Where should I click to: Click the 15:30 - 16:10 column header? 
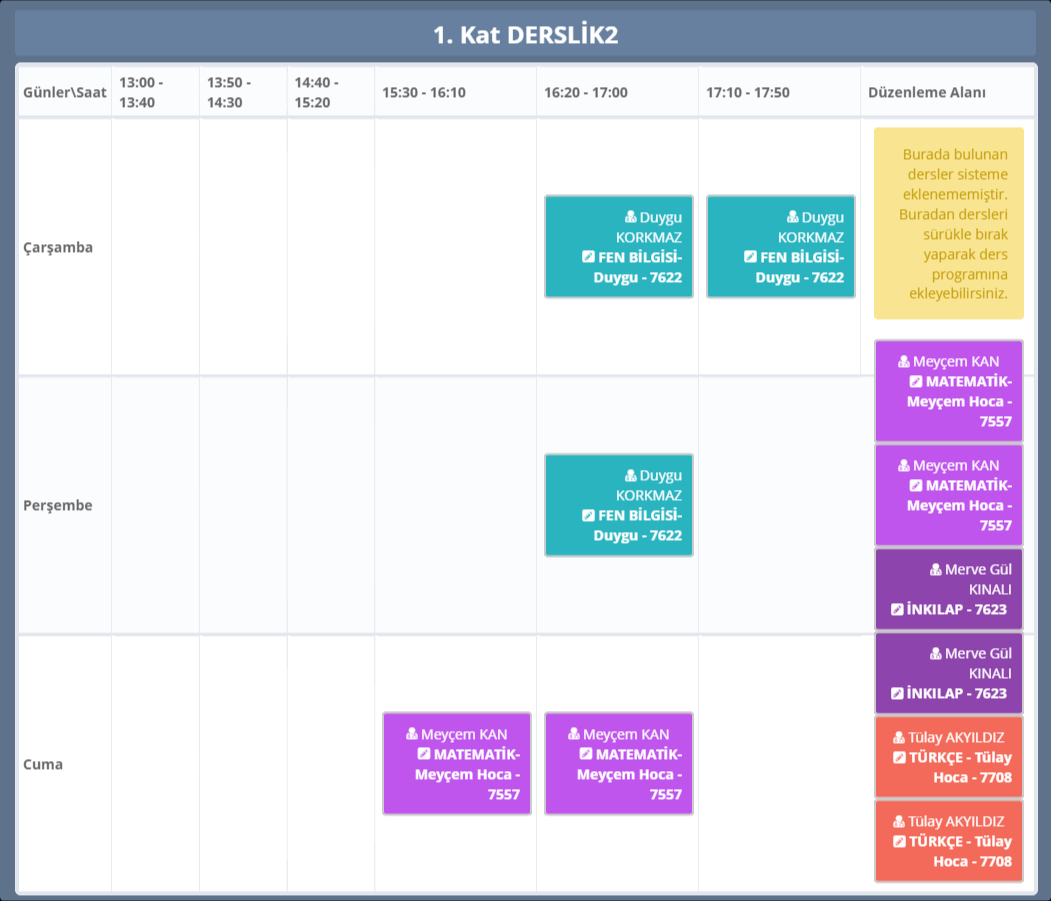point(424,93)
